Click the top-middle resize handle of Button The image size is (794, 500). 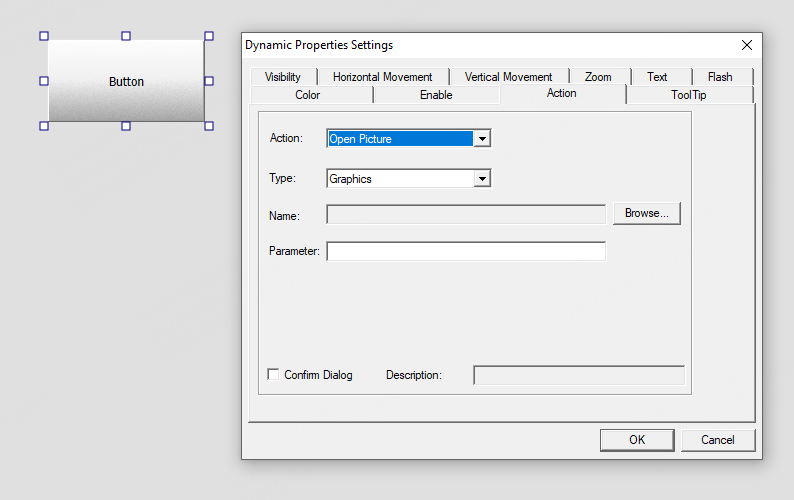(x=126, y=36)
